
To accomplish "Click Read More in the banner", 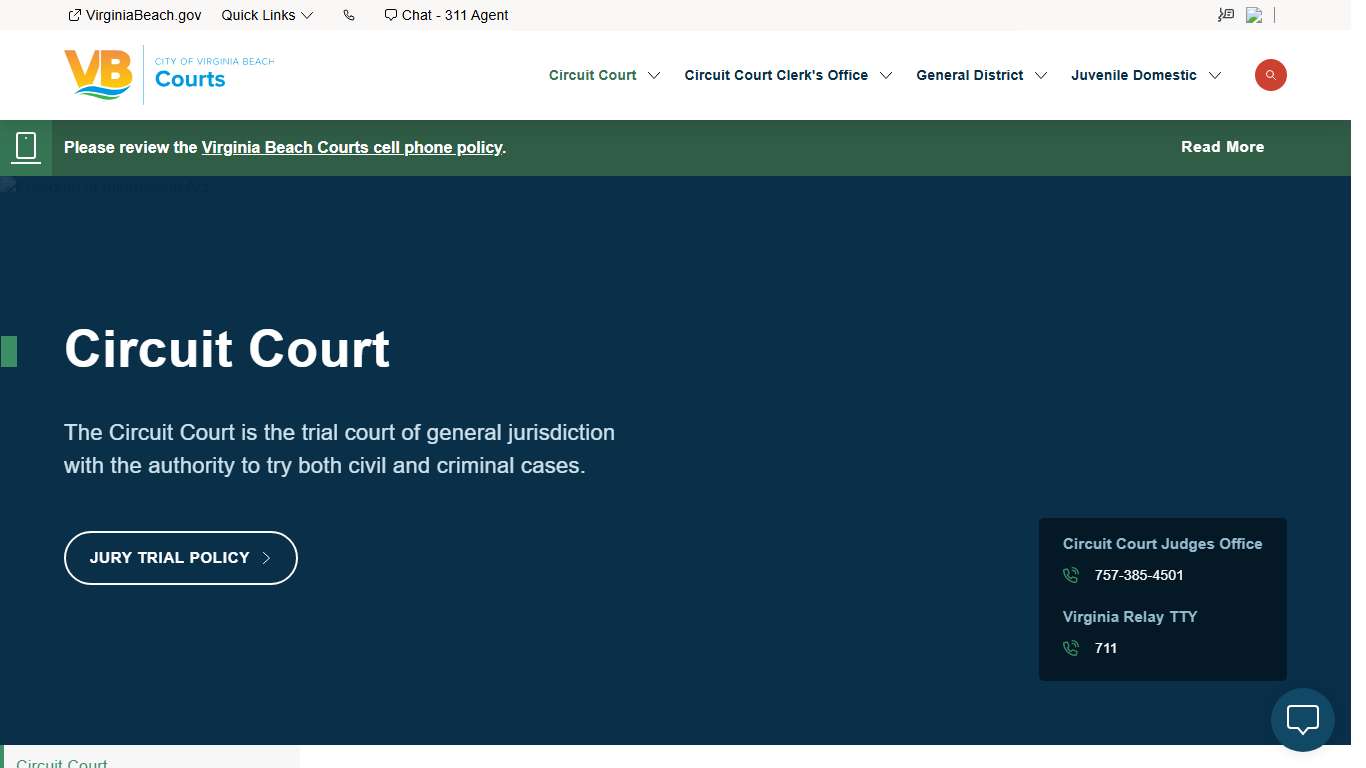I will pos(1222,147).
